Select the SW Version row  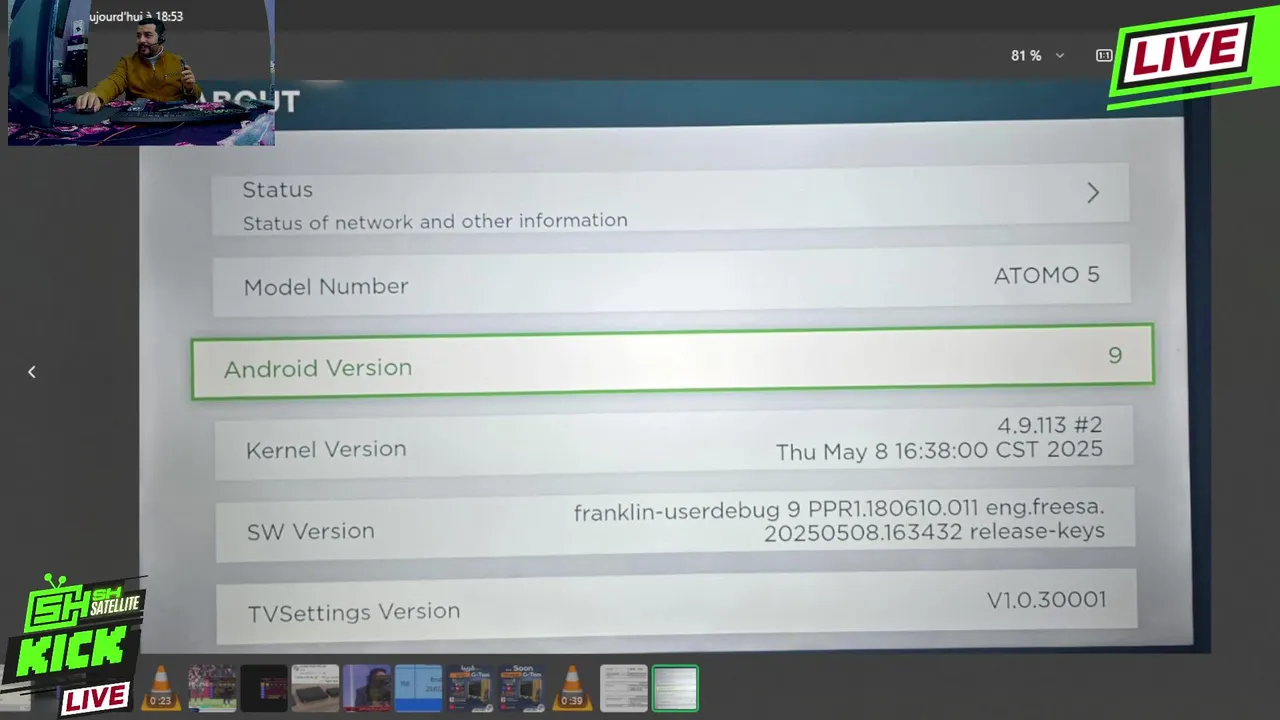[675, 525]
